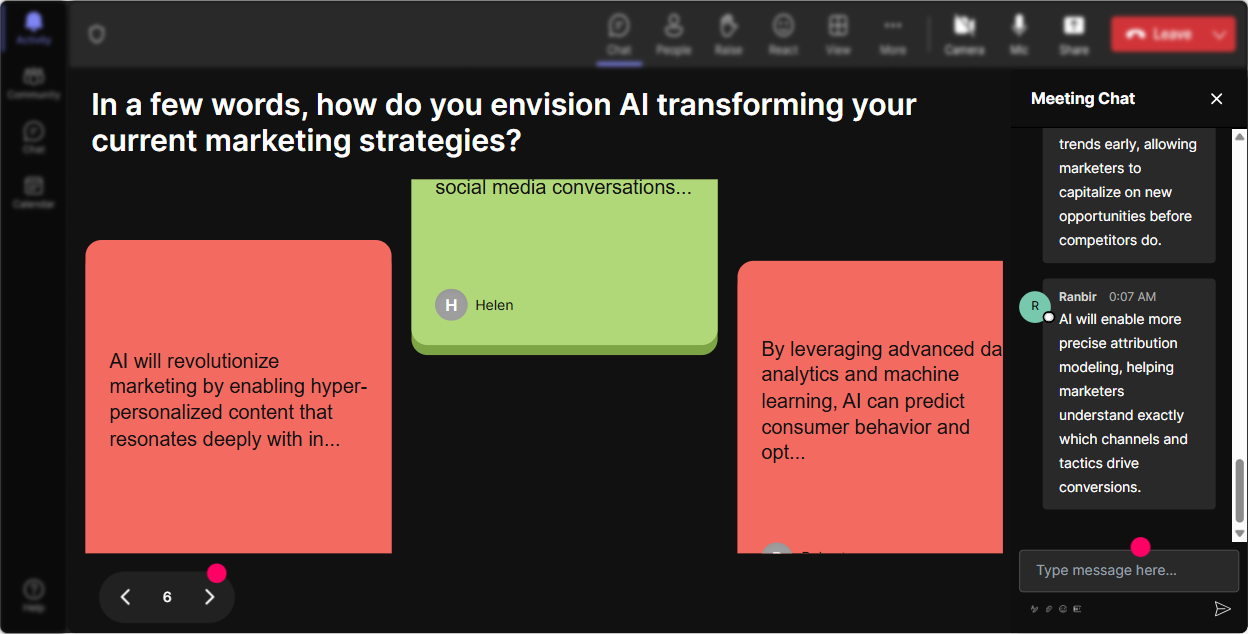Open Chat in the left sidebar

[x=34, y=137]
